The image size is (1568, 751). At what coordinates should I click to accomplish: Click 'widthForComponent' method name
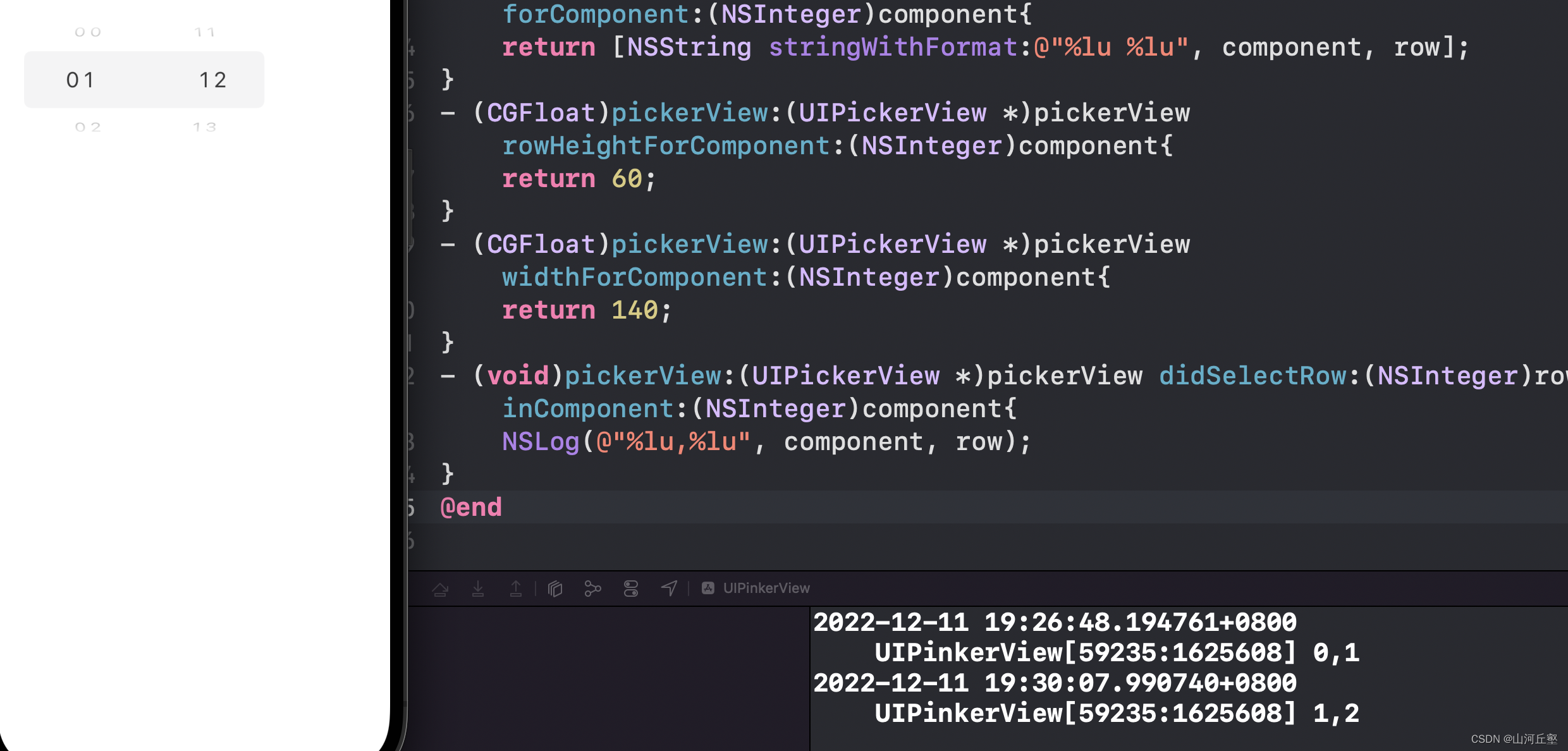[635, 278]
